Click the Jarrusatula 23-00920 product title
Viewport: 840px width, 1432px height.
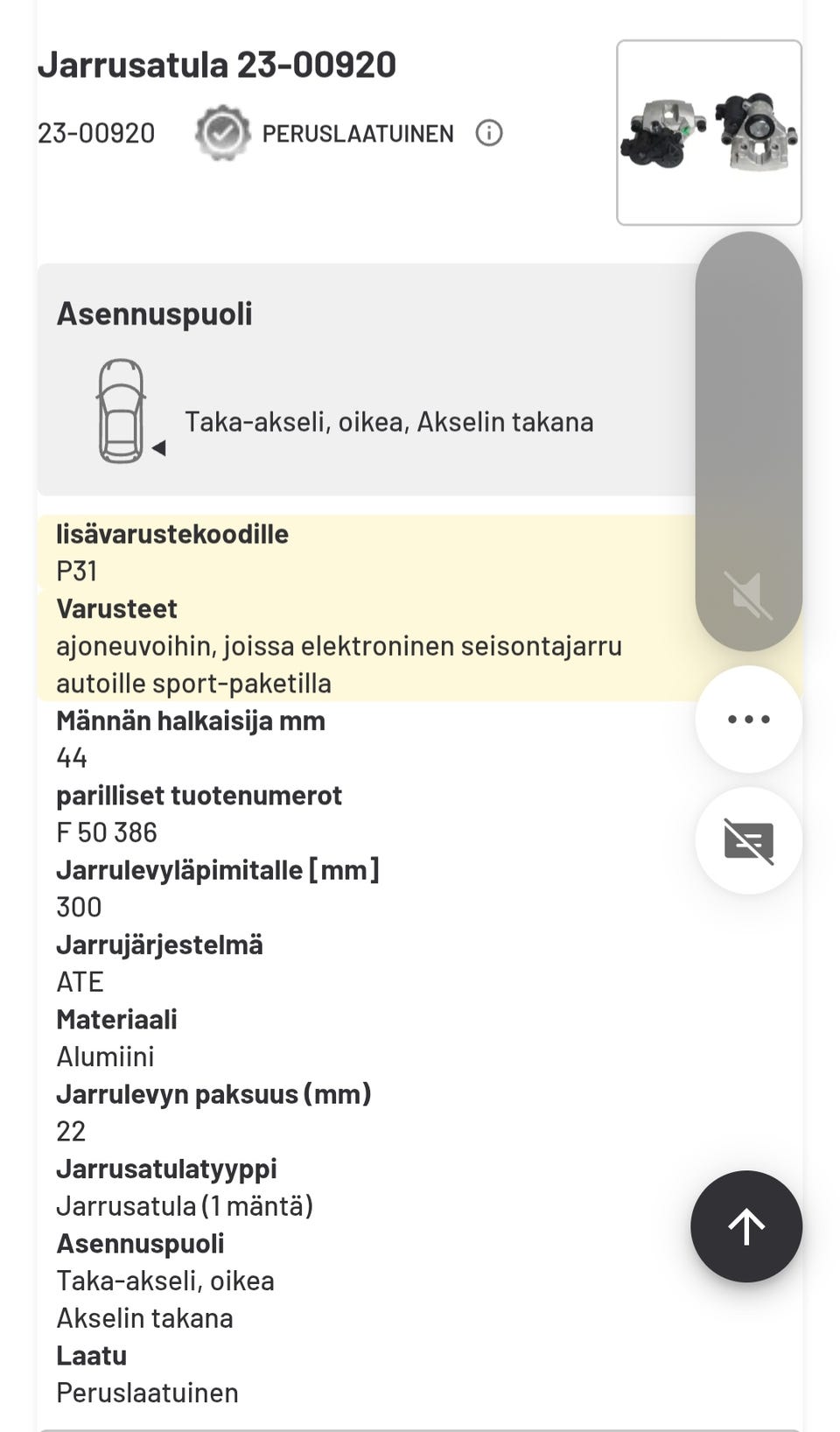(217, 65)
